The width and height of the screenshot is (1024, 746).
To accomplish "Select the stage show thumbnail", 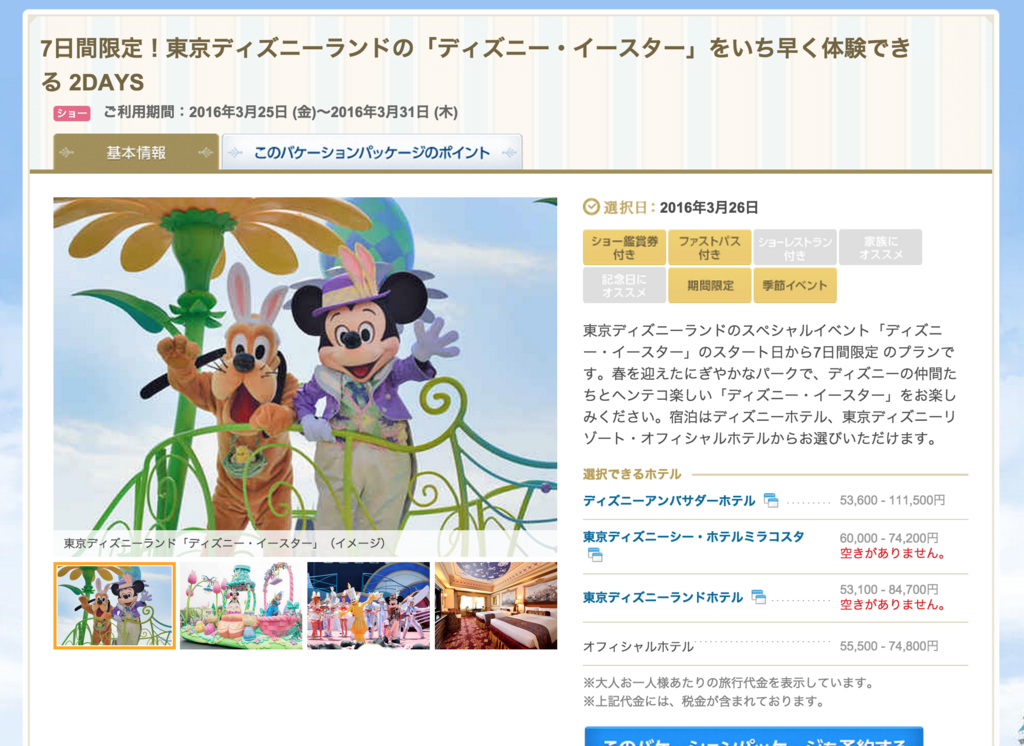I will pyautogui.click(x=368, y=606).
